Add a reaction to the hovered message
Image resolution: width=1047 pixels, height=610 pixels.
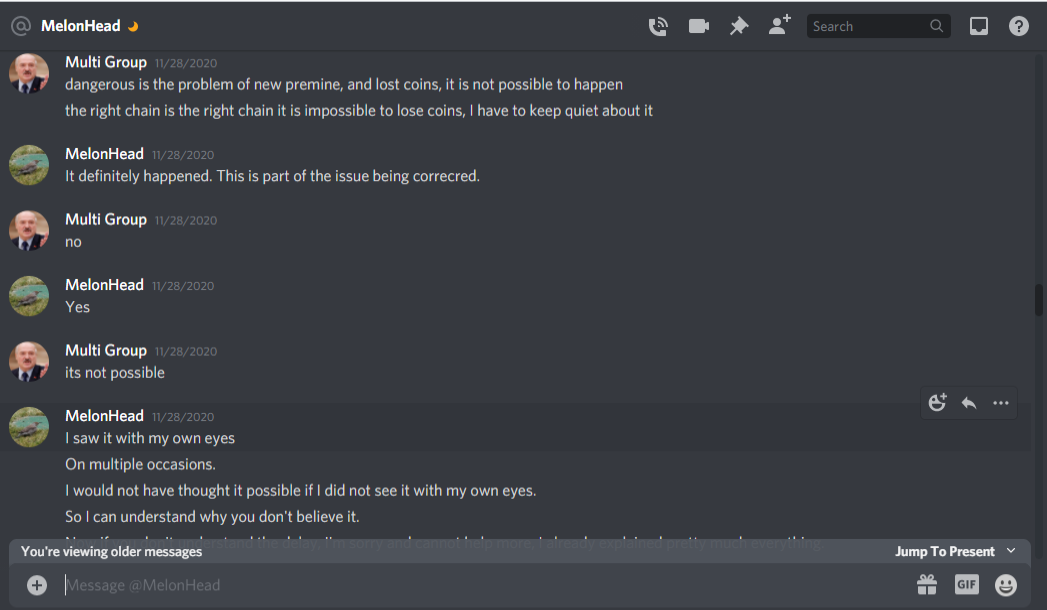point(937,402)
